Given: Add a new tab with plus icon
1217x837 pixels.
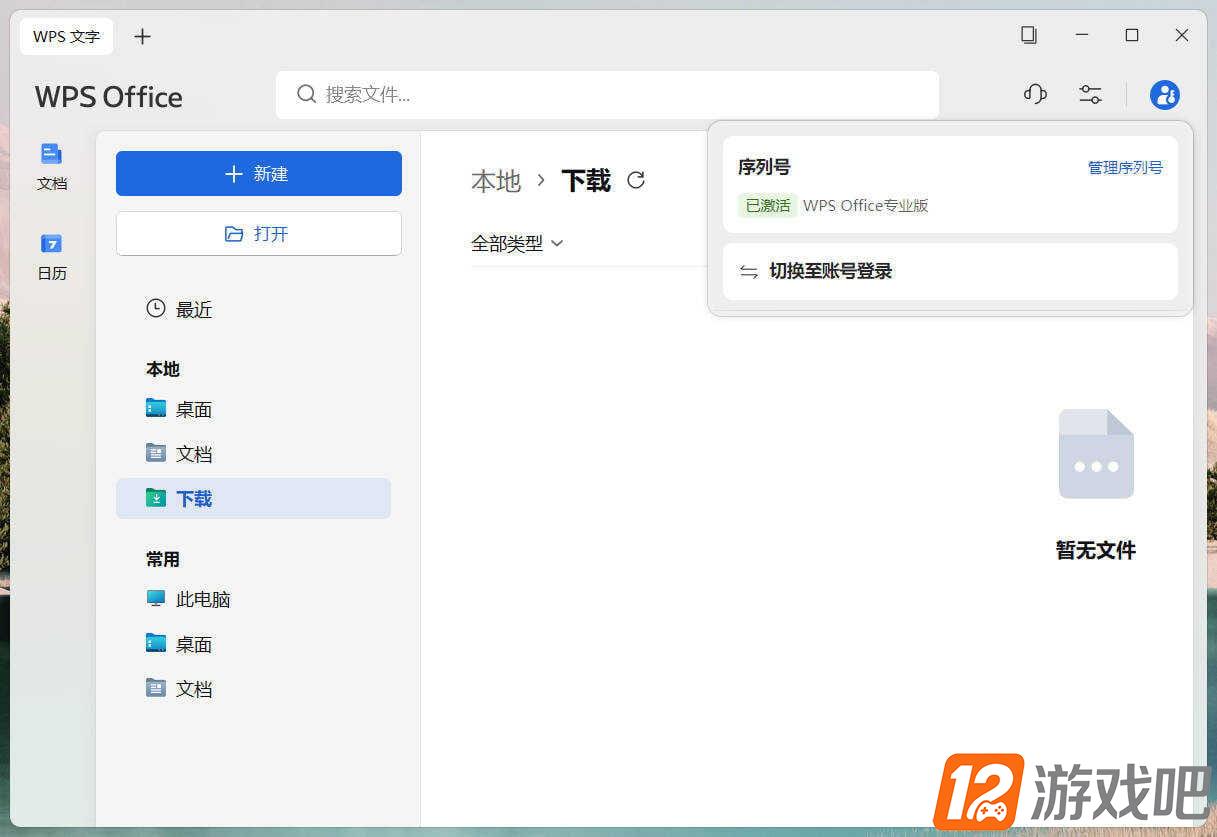Looking at the screenshot, I should (142, 36).
